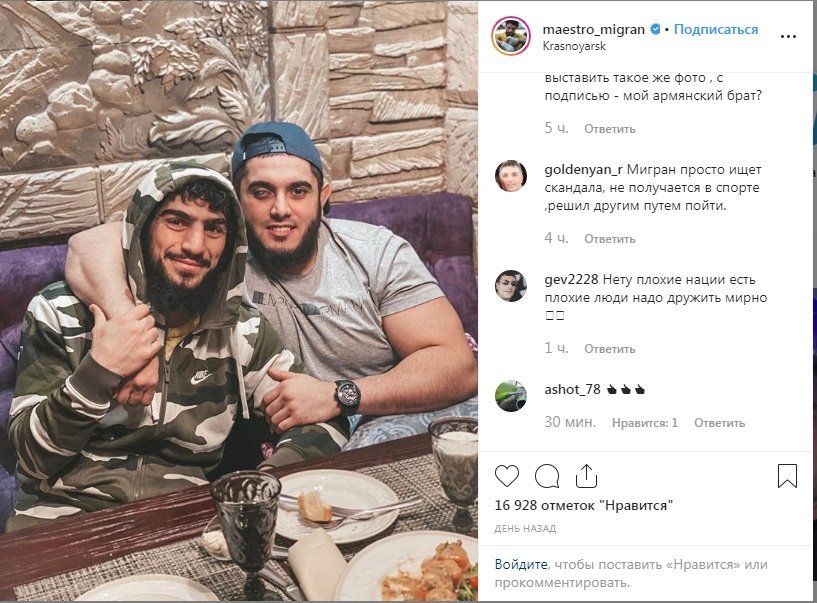The height and width of the screenshot is (603, 817).
Task: Follow the account via Подписаться
Action: tap(716, 29)
